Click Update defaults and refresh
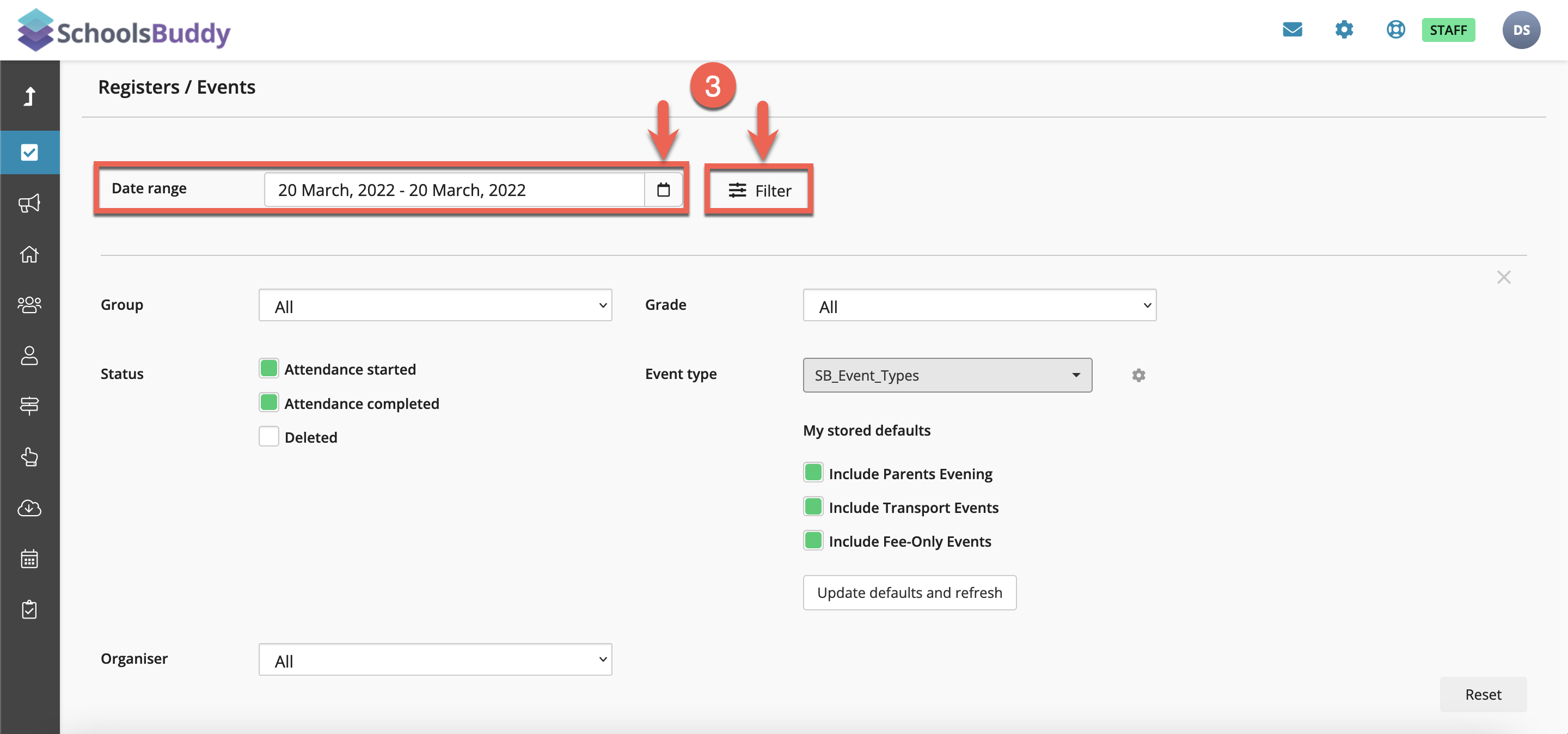 [909, 592]
